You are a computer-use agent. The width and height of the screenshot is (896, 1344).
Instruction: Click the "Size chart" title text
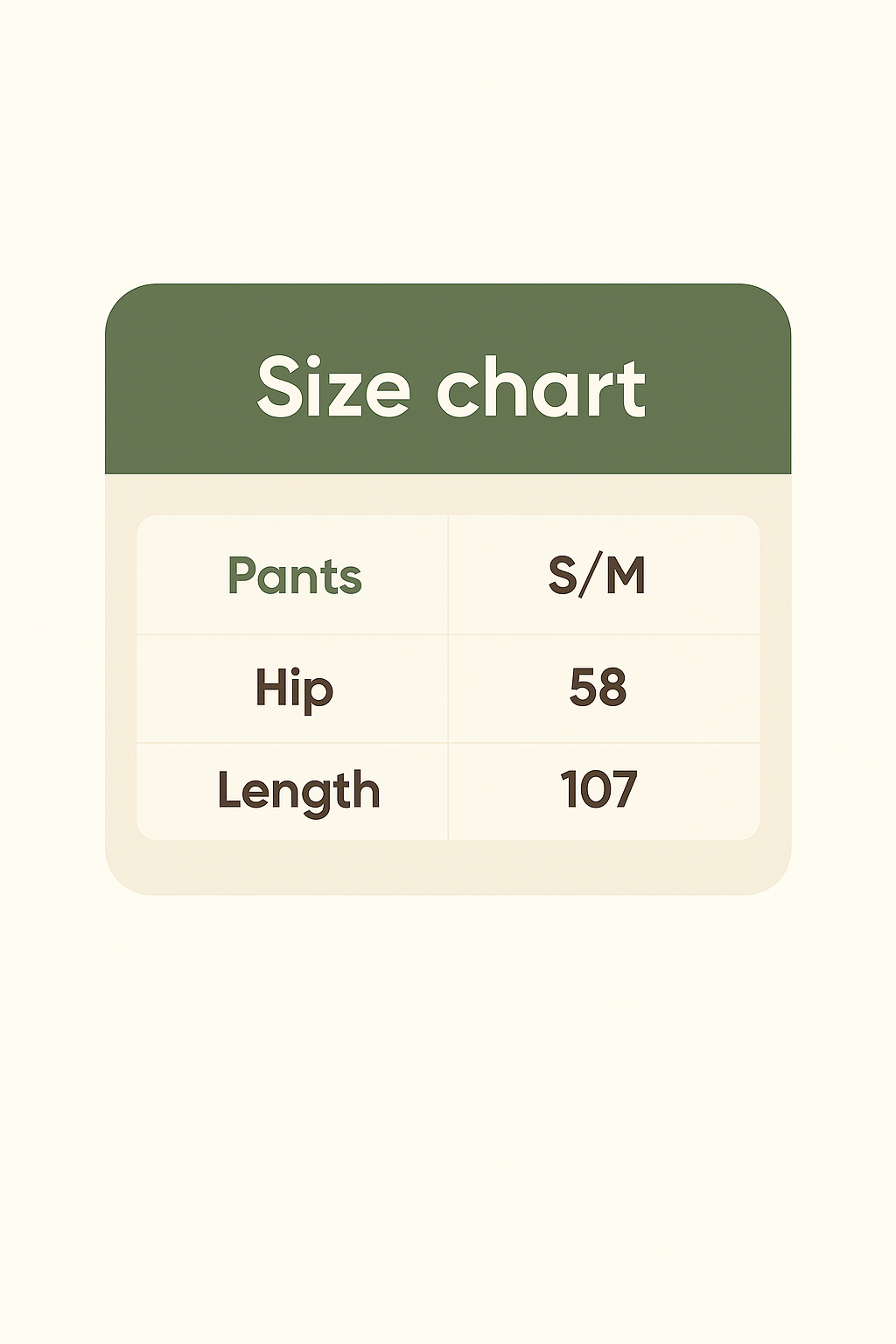click(451, 388)
